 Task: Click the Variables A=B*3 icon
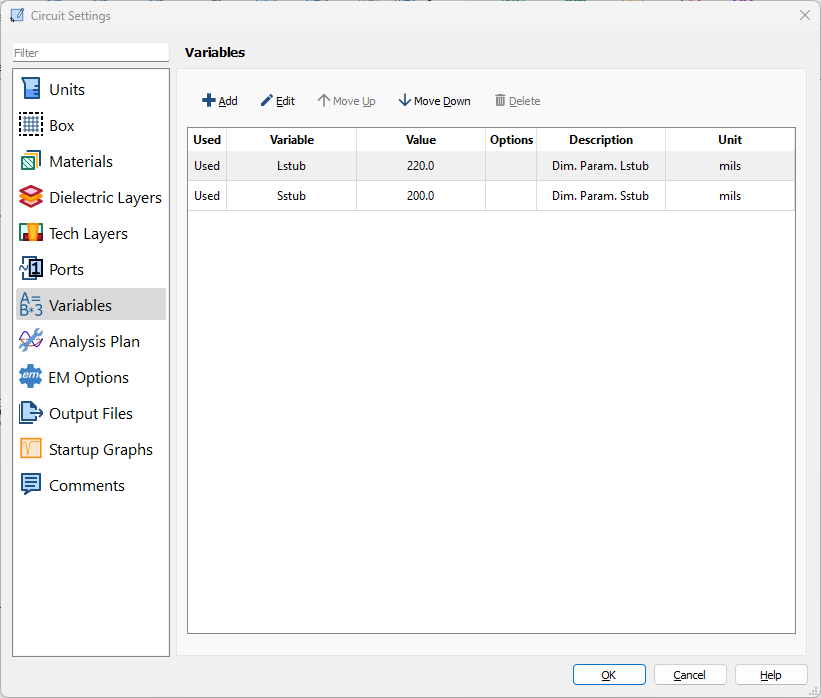pos(31,305)
